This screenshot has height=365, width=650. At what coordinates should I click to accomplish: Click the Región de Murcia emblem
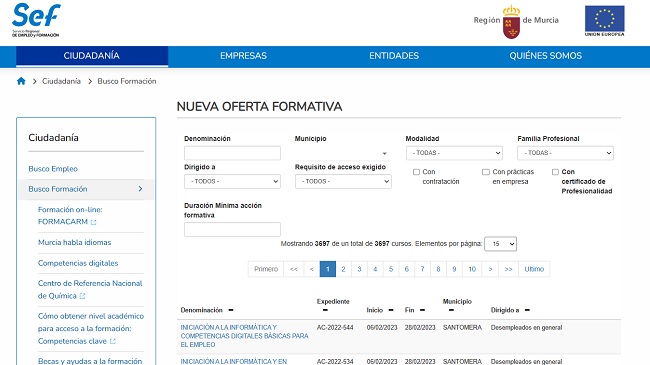[516, 22]
